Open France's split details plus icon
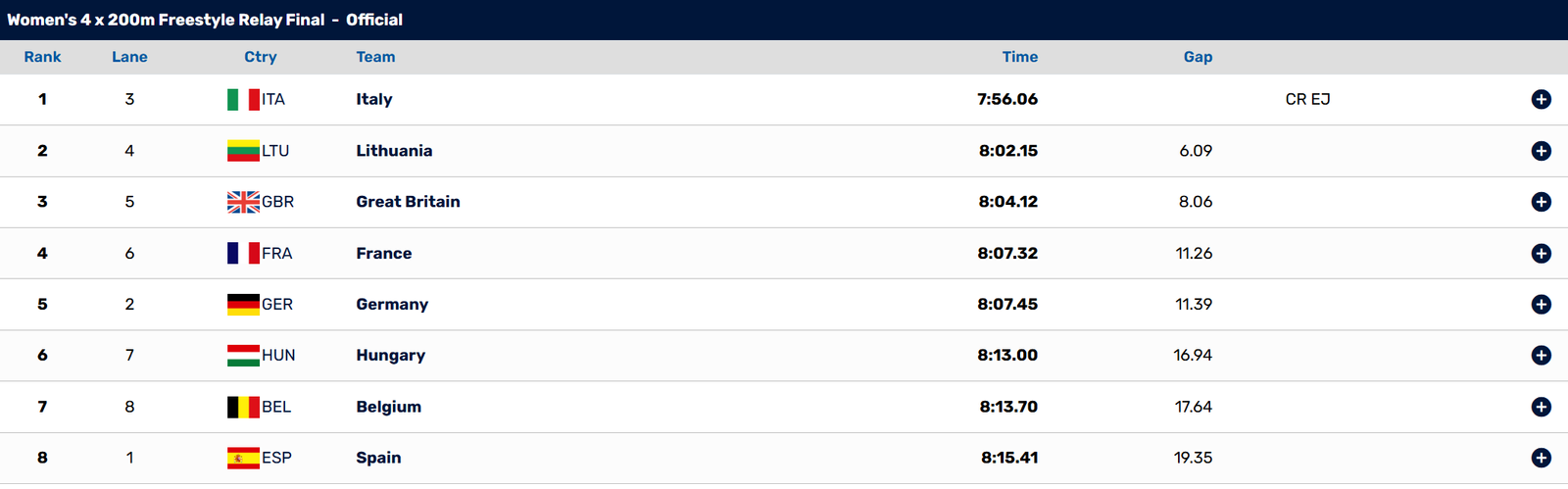1568x489 pixels. pyautogui.click(x=1541, y=253)
